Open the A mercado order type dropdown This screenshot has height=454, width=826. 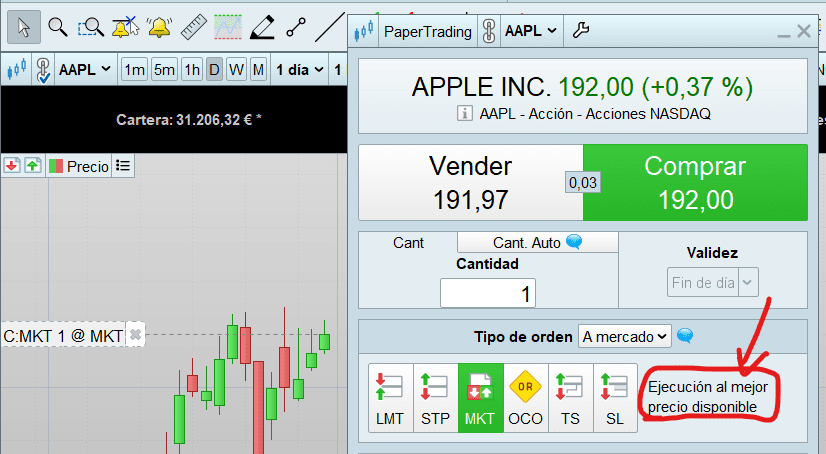pyautogui.click(x=625, y=336)
